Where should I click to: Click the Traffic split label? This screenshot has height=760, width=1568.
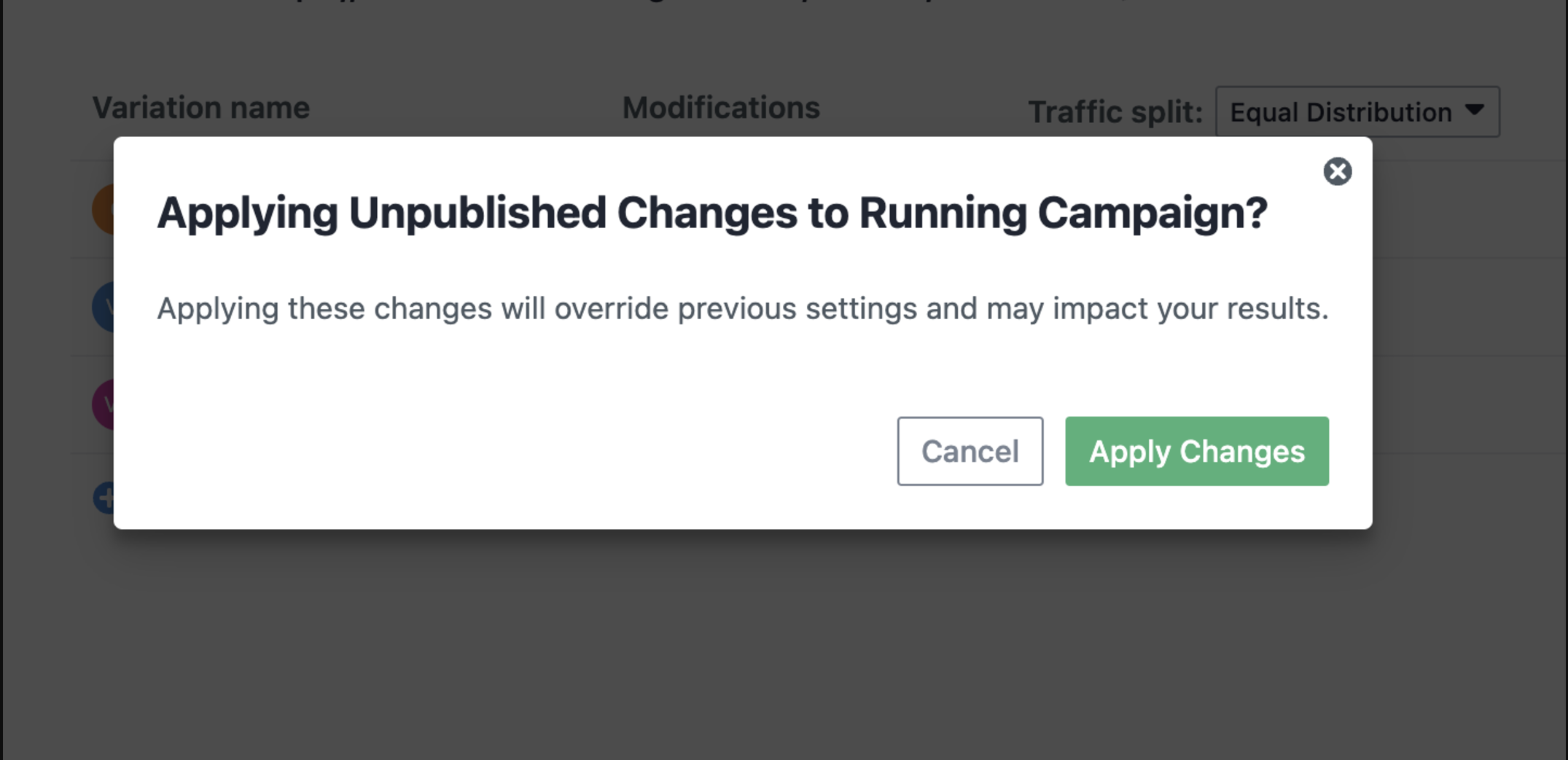click(1115, 112)
